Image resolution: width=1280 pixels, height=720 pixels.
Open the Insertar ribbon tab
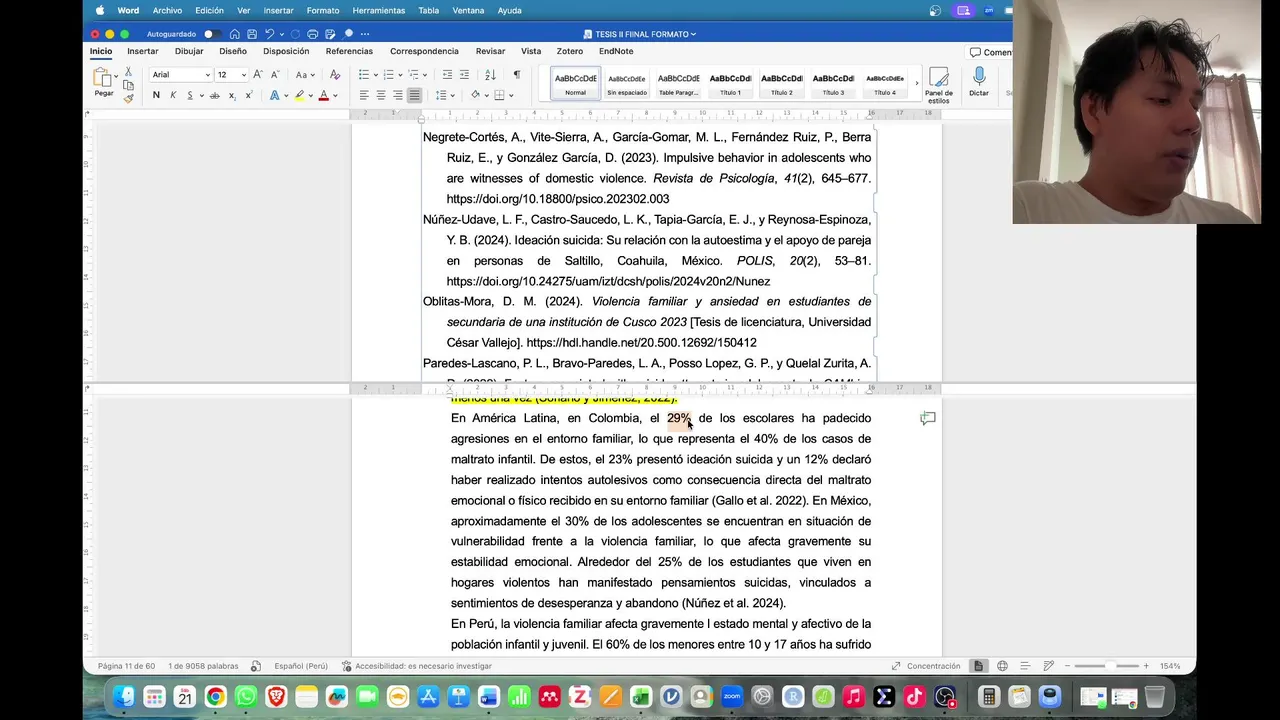click(x=143, y=51)
